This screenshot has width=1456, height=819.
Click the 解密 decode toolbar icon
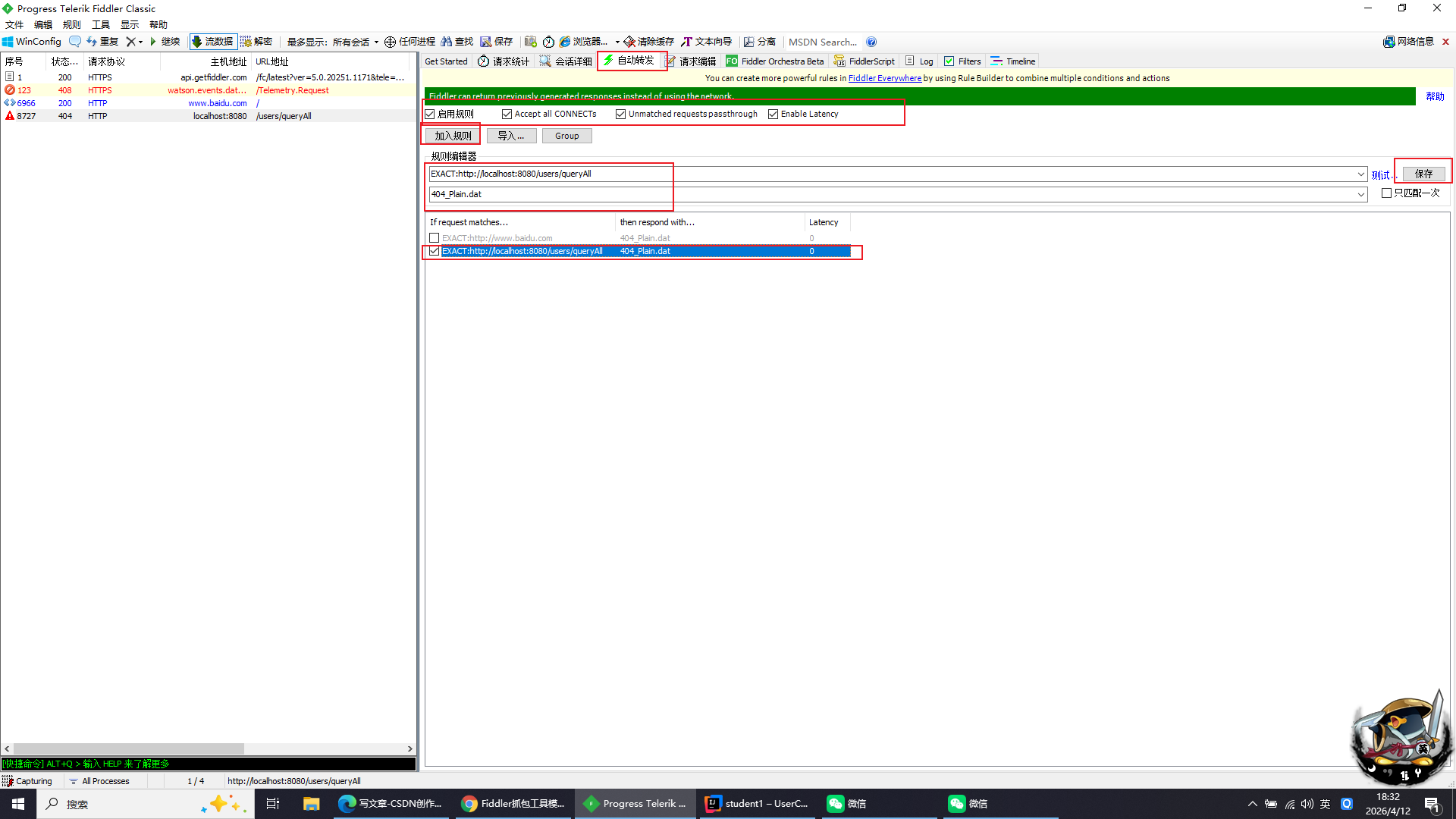[246, 42]
